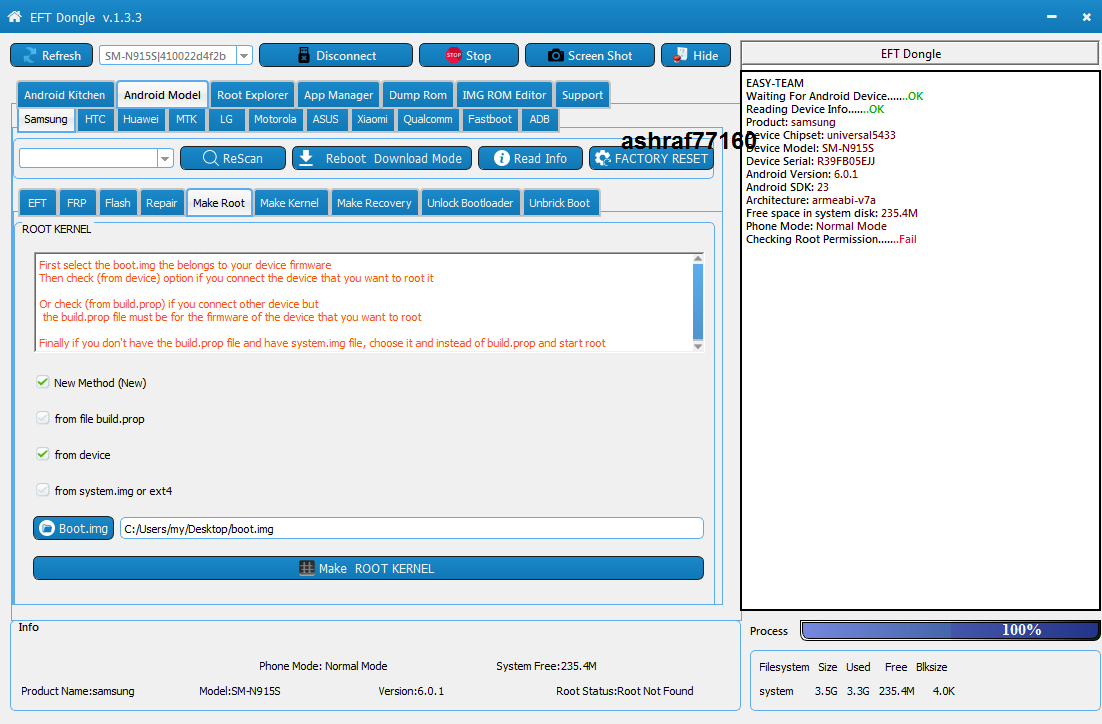Click the boot.img file path field
The height and width of the screenshot is (724, 1102).
click(x=411, y=529)
